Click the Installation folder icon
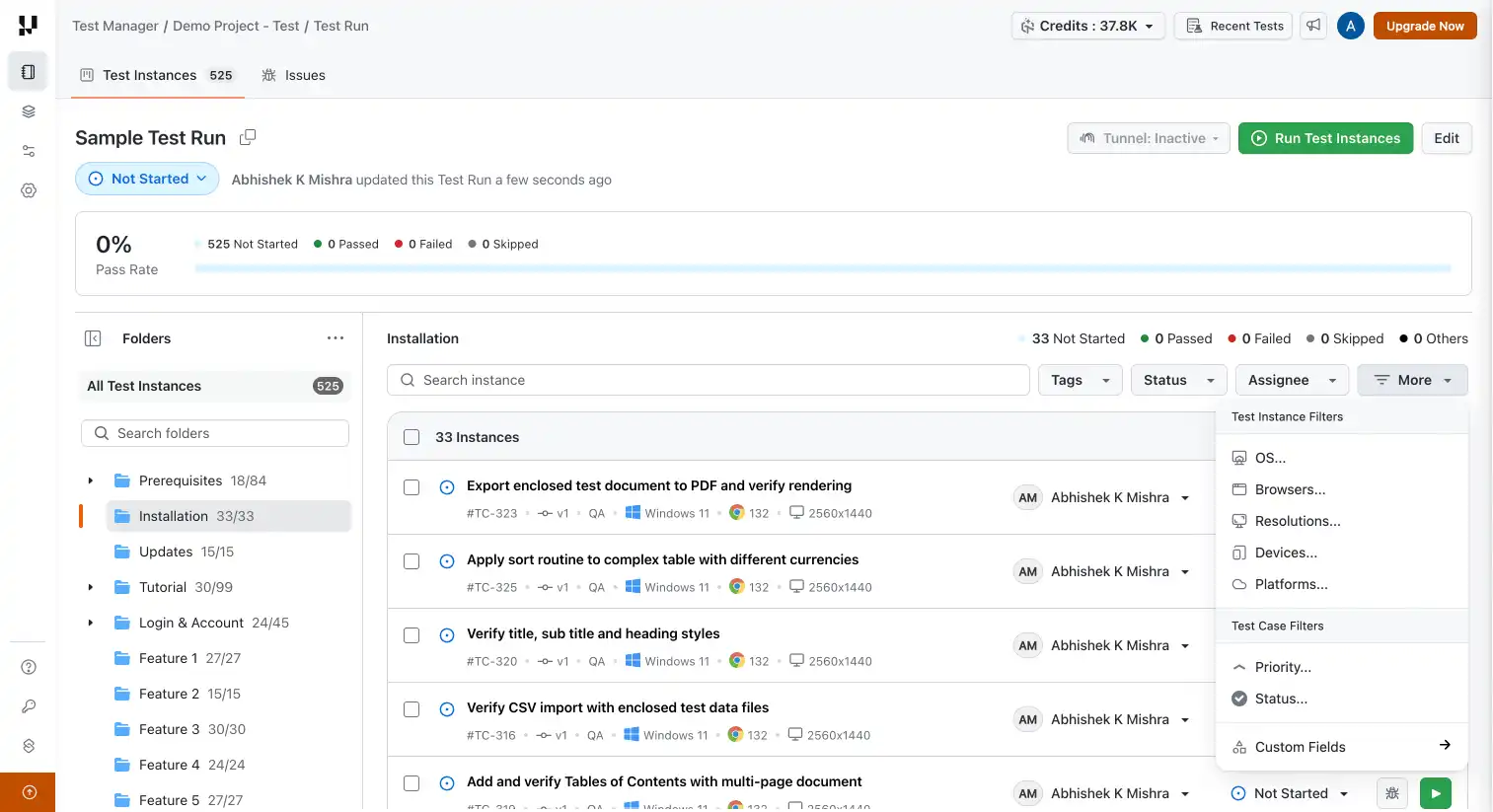Viewport: 1493px width, 812px height. 122,516
